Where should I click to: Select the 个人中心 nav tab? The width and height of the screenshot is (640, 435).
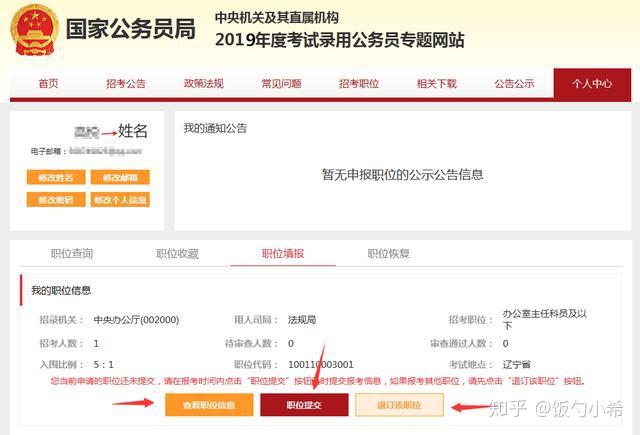click(592, 84)
